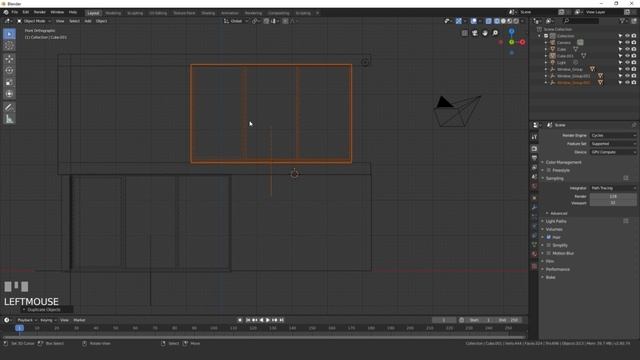This screenshot has height=360, width=640.
Task: Toggle selectability of Cube.001
Action: click(x=620, y=56)
